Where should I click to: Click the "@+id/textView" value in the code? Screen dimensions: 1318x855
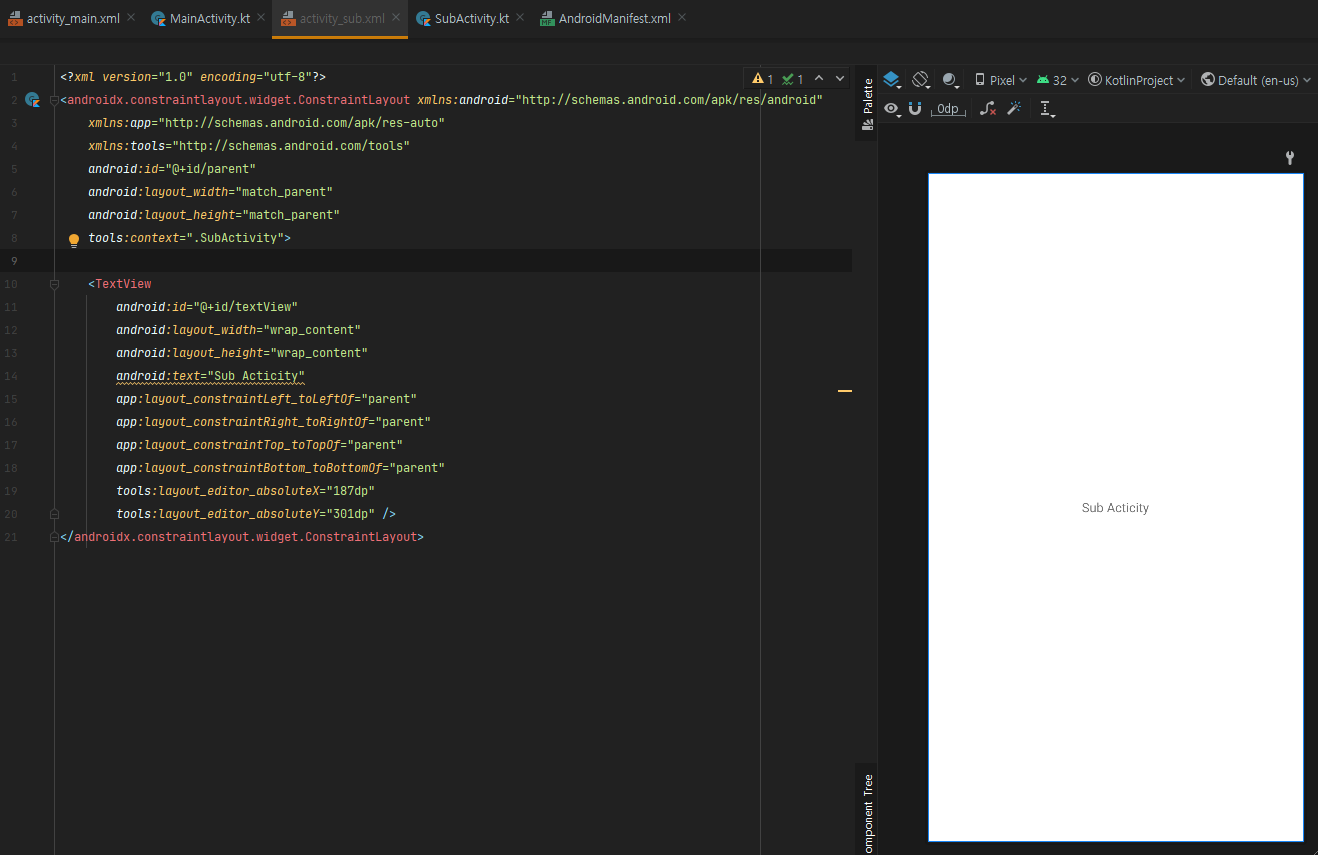(245, 307)
